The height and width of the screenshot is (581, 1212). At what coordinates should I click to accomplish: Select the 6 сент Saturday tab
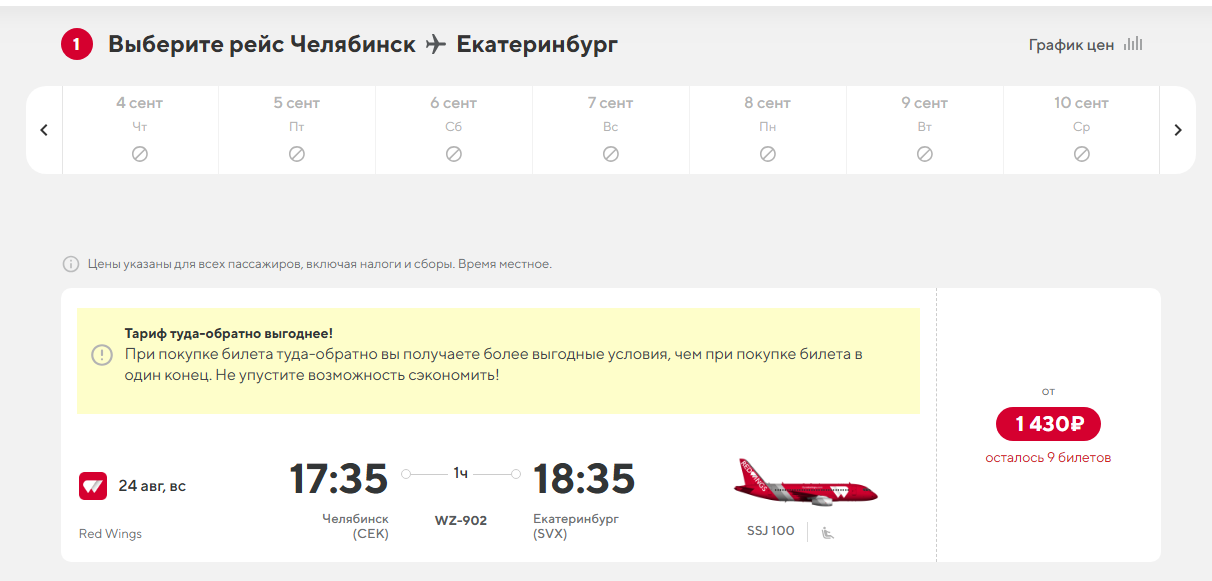(454, 130)
